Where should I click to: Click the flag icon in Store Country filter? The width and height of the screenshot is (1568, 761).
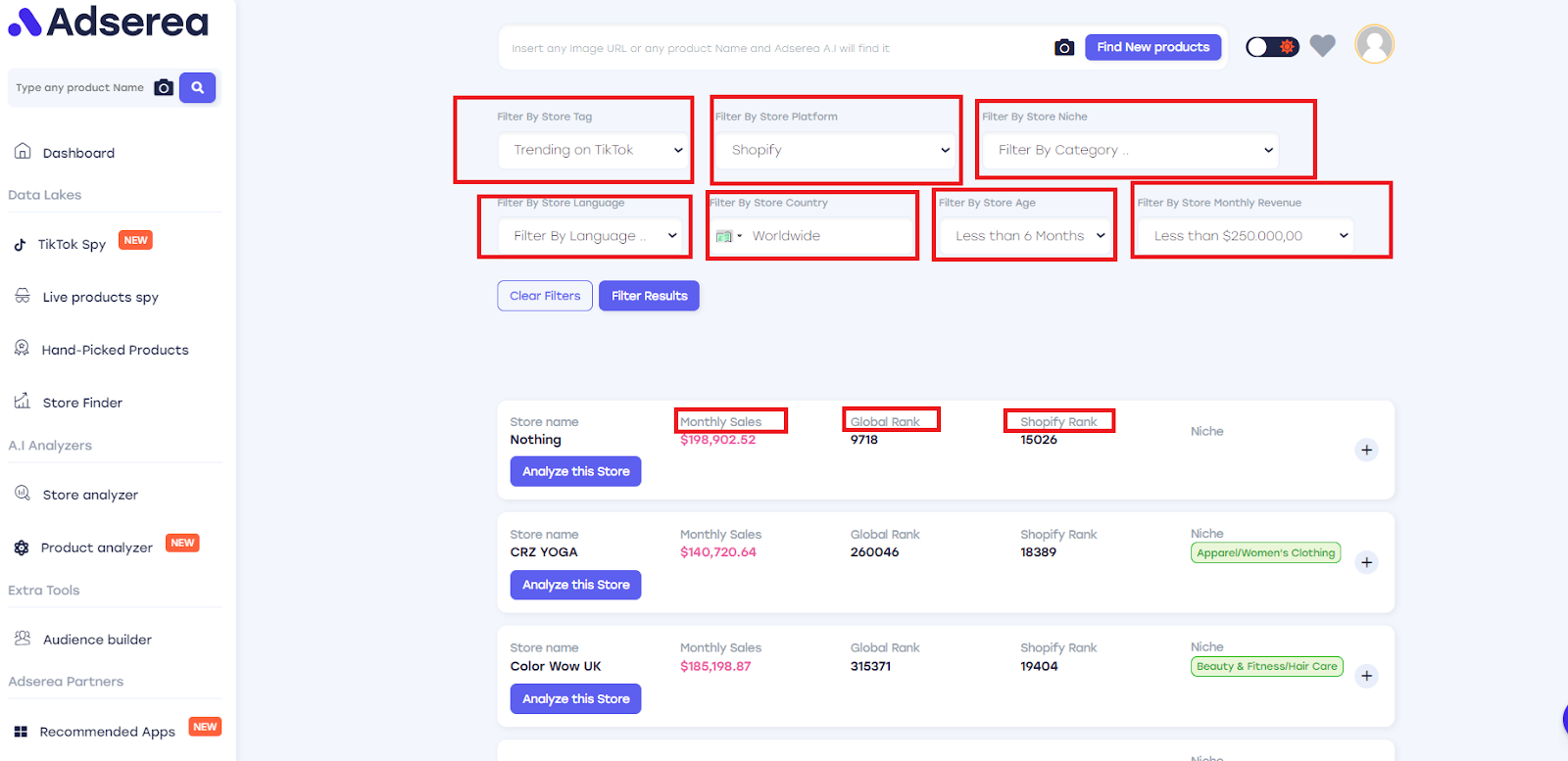pos(724,236)
